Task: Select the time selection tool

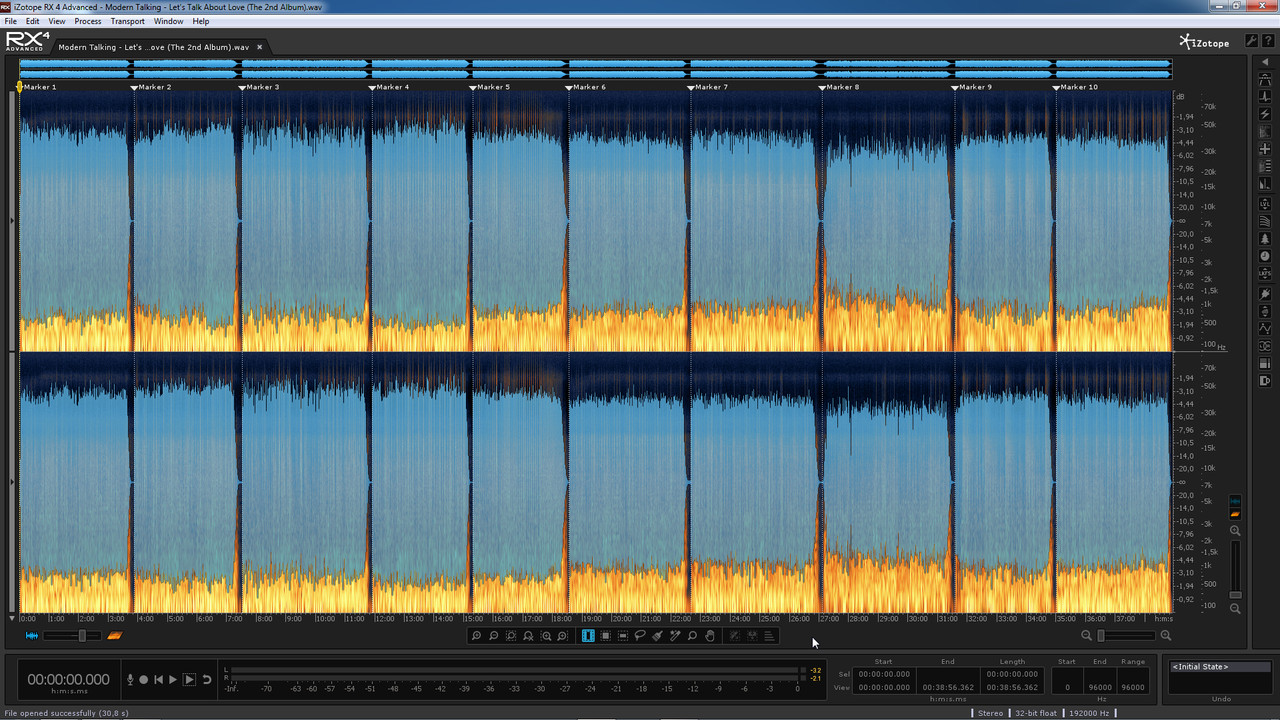Action: 588,636
